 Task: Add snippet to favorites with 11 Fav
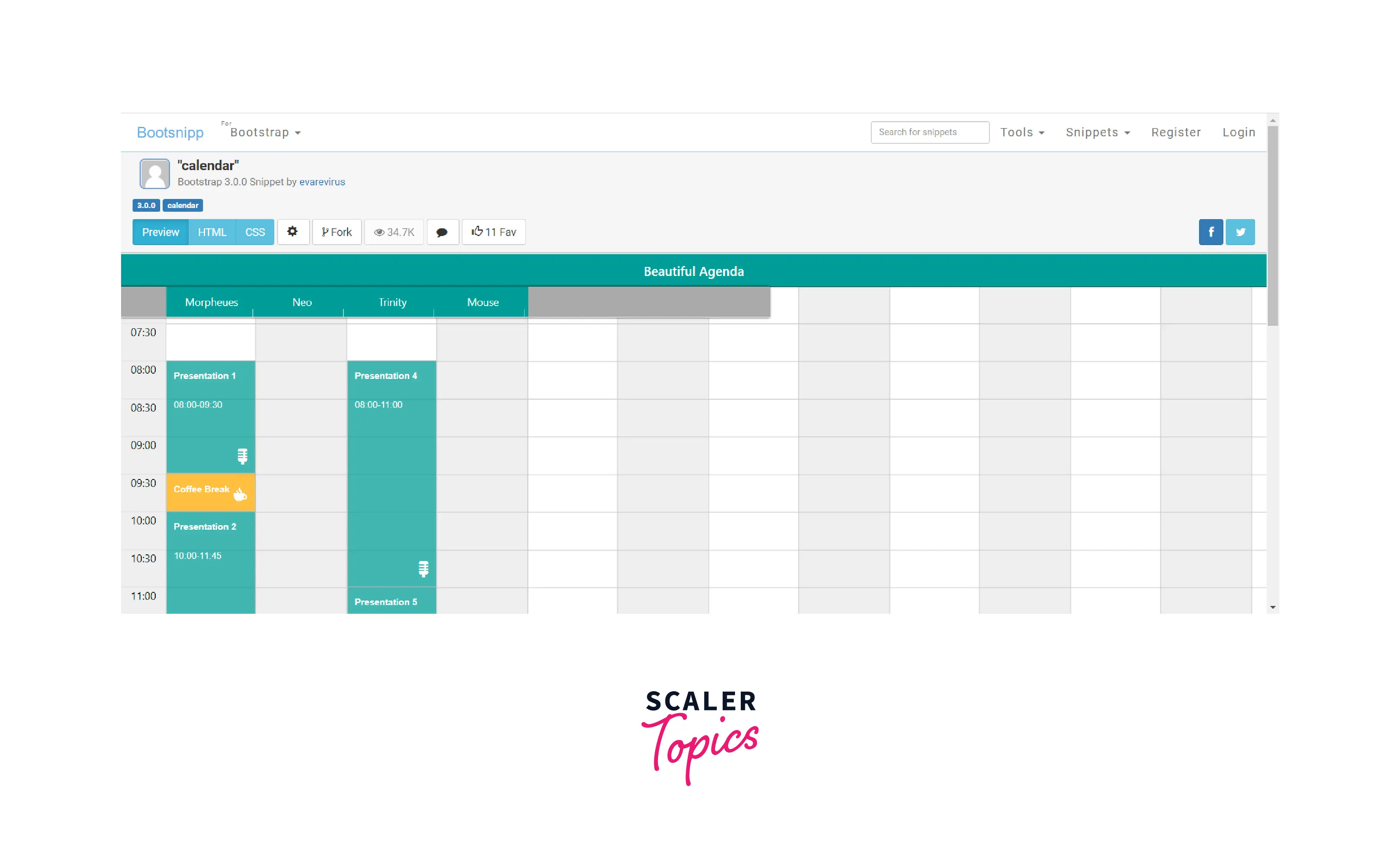[x=493, y=231]
